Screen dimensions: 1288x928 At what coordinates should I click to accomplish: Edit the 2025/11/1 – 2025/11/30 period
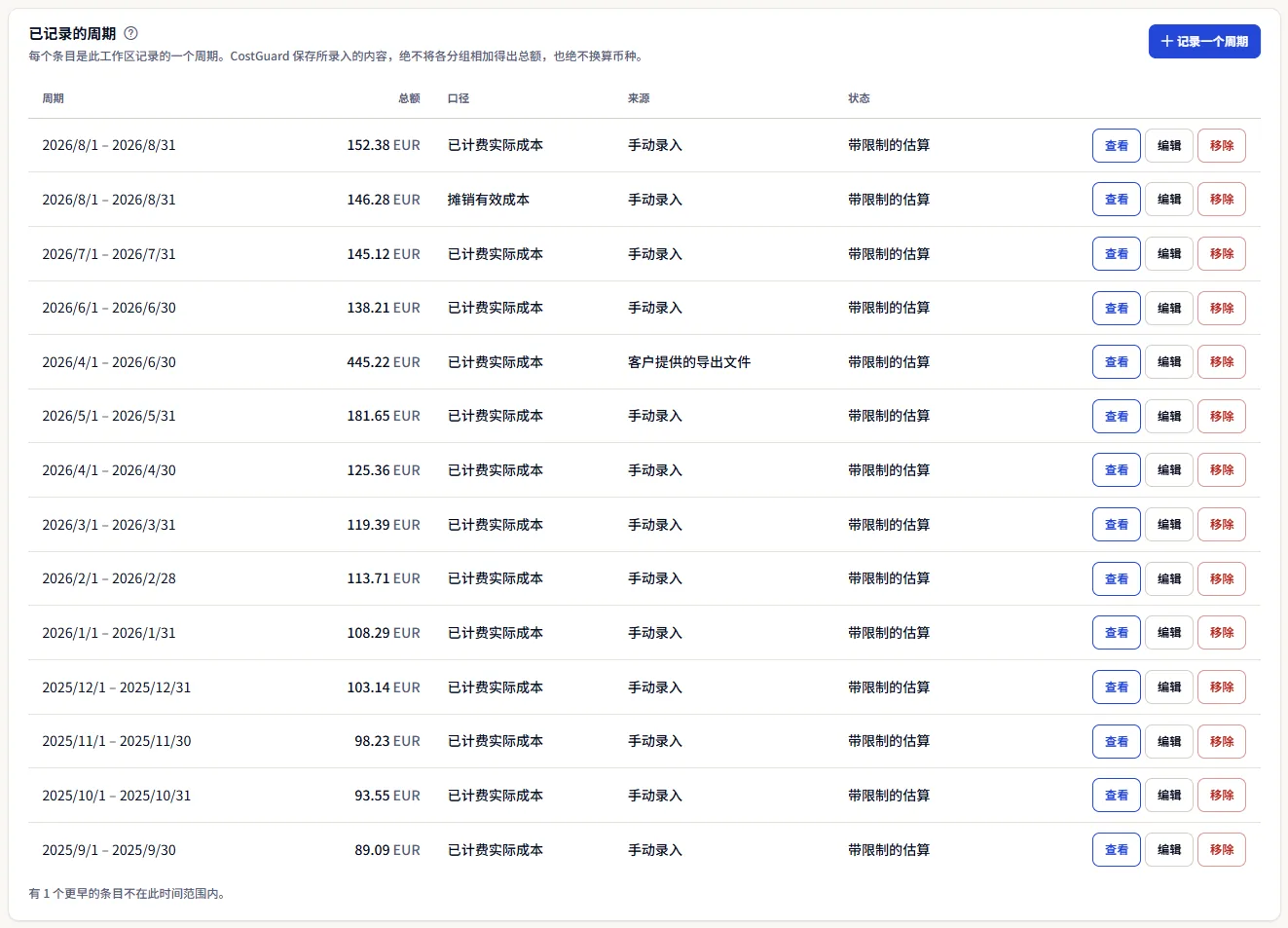pyautogui.click(x=1169, y=742)
